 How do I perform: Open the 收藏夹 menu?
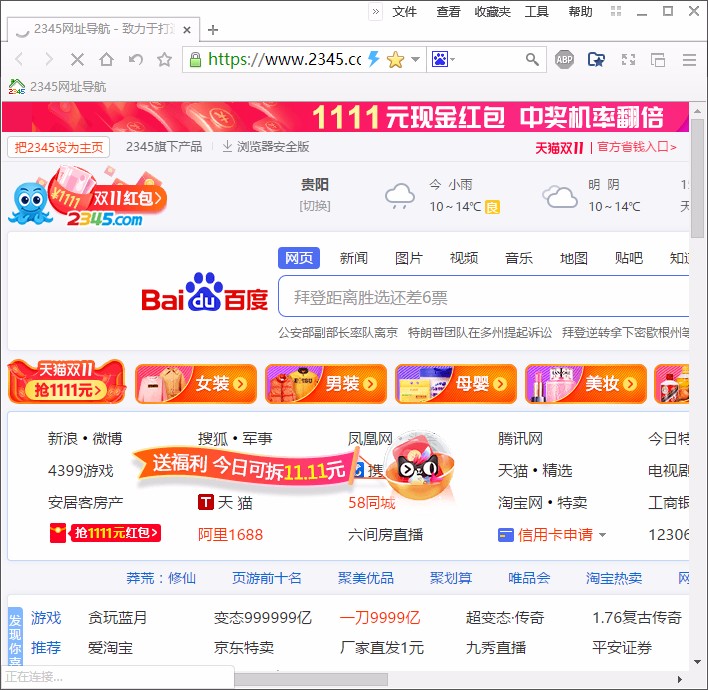tap(492, 12)
